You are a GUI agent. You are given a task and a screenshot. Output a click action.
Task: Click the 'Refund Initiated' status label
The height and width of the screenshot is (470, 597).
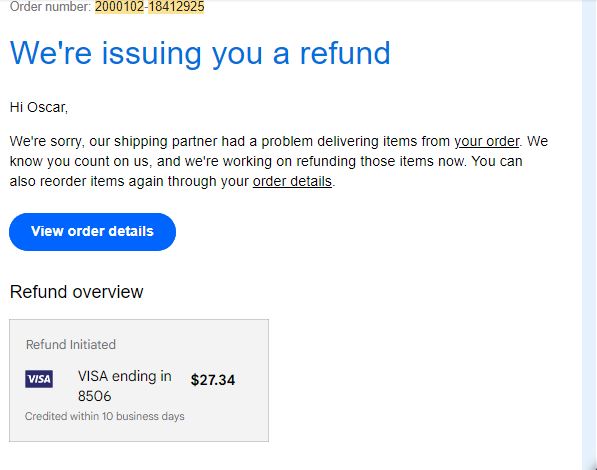tap(71, 345)
